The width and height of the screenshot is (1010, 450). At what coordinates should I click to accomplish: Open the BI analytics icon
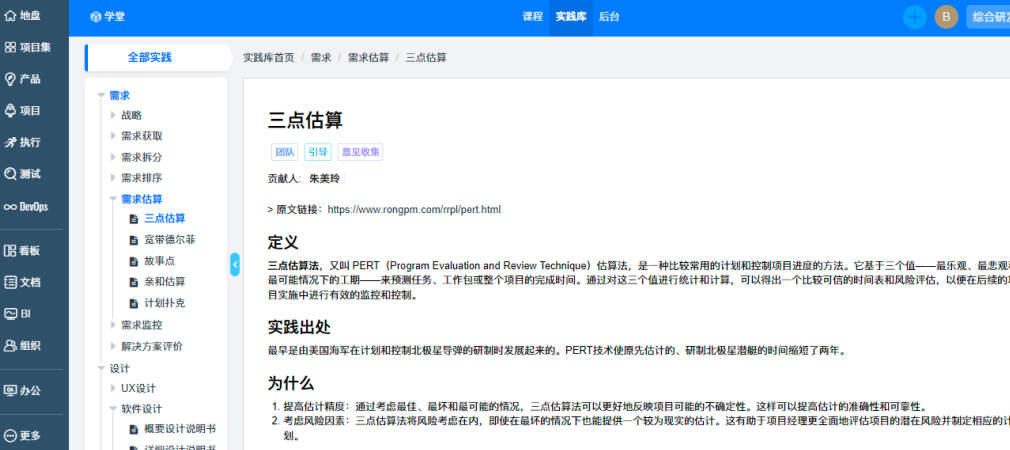pos(11,314)
